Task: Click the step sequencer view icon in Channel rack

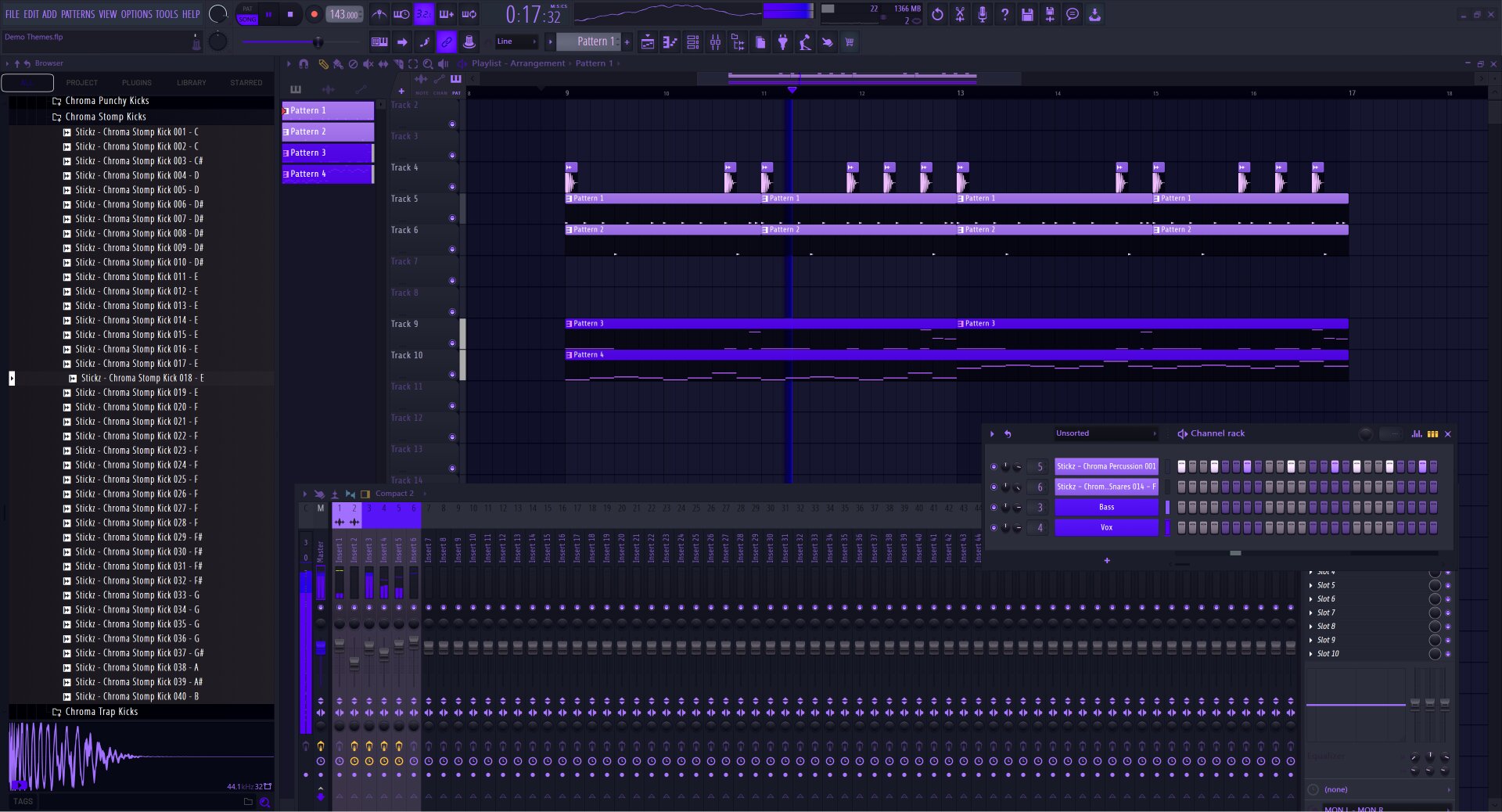Action: coord(1432,433)
